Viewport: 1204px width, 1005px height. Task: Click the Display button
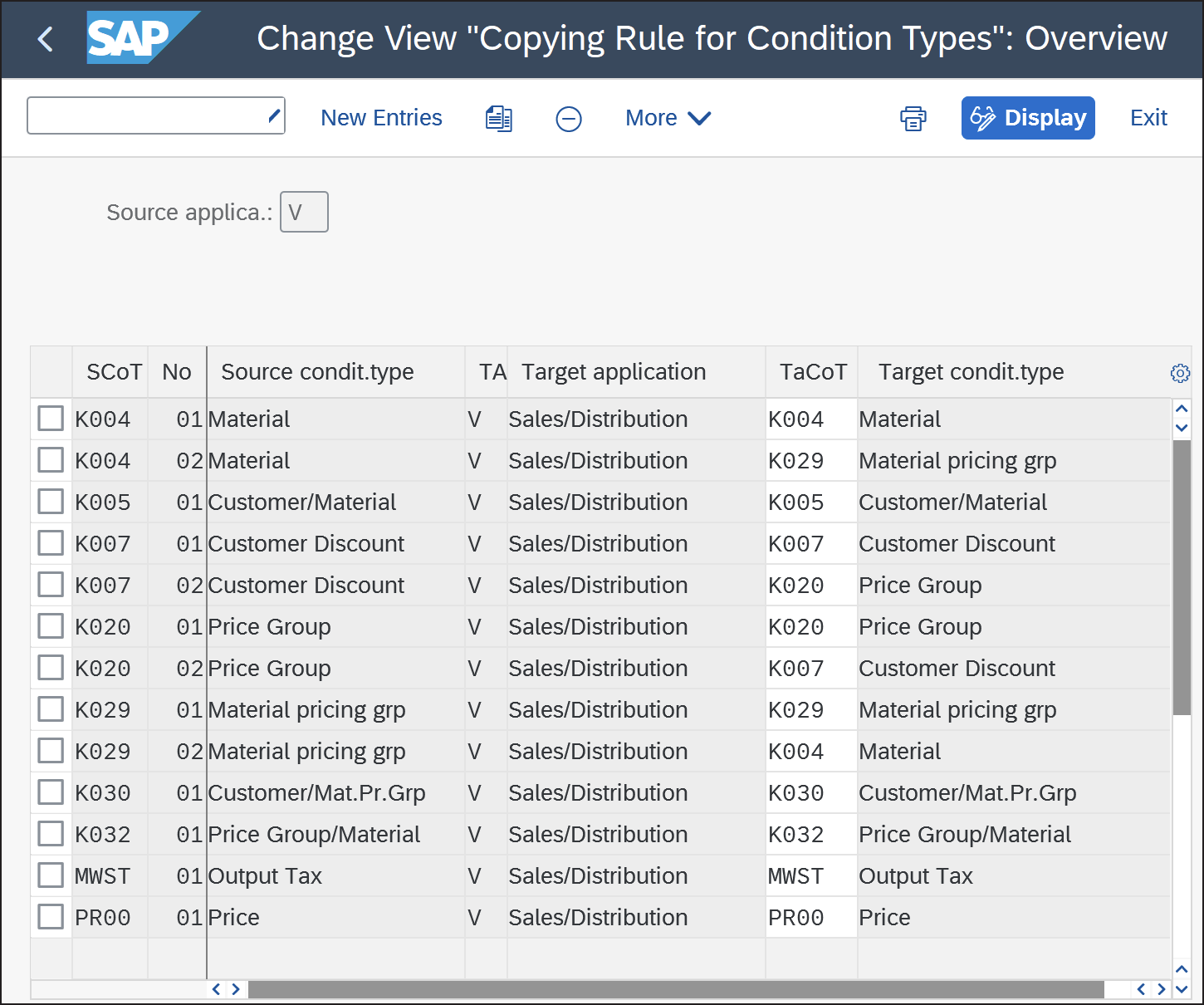pyautogui.click(x=1028, y=118)
